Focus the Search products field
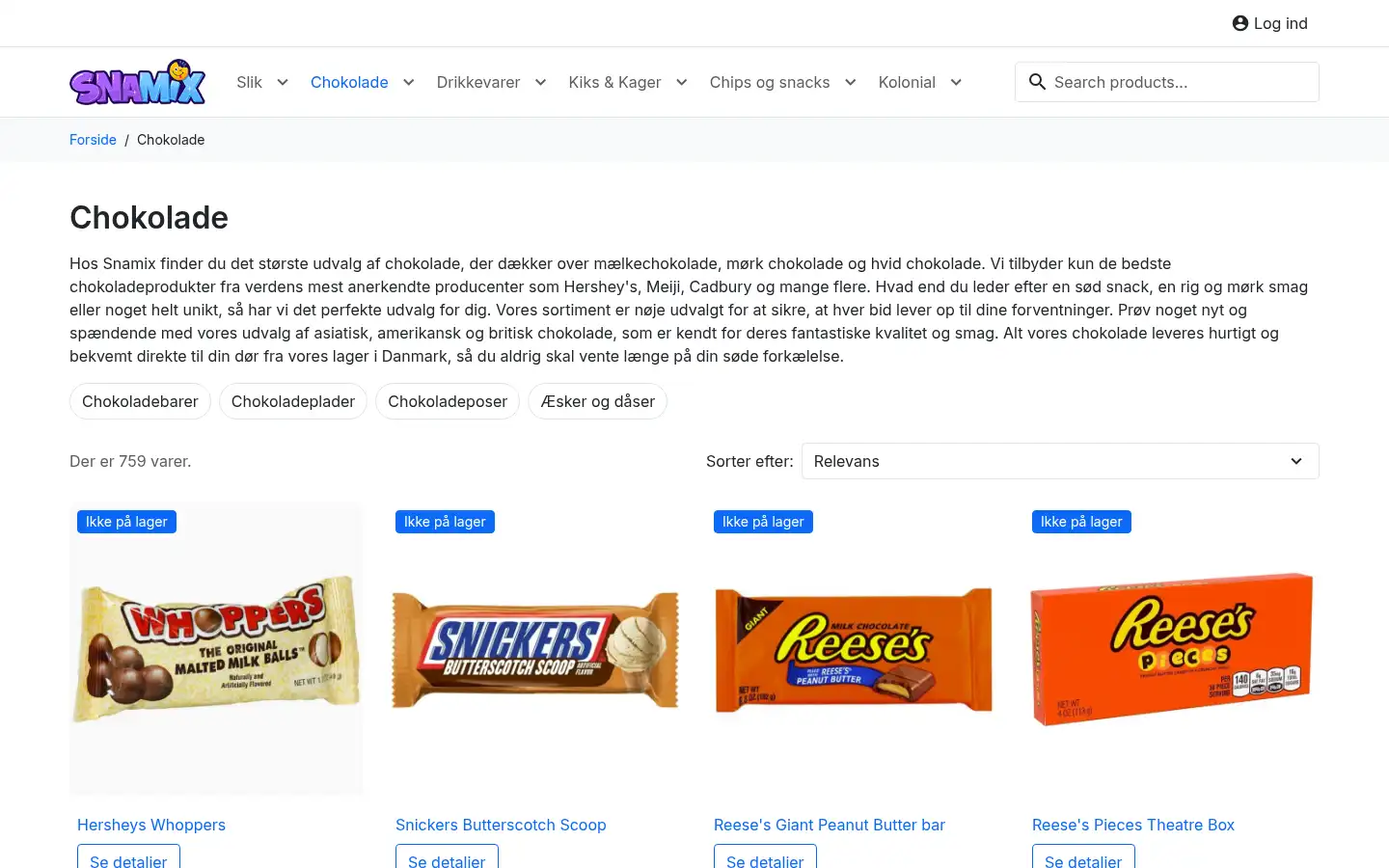The width and height of the screenshot is (1389, 868). click(1167, 82)
